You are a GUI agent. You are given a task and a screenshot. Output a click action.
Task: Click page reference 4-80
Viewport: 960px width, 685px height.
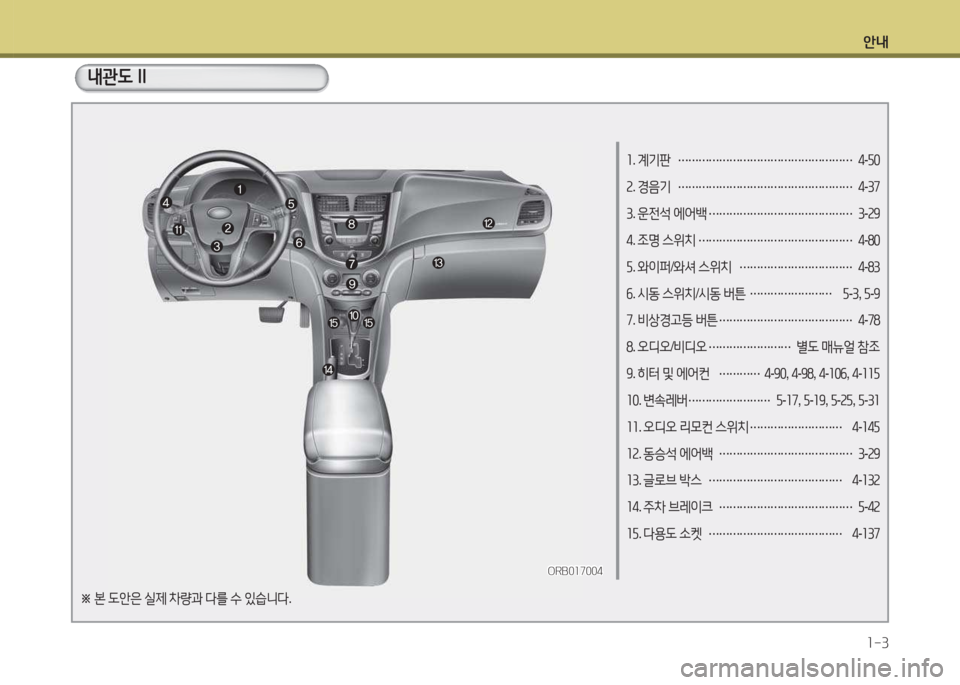tap(869, 240)
